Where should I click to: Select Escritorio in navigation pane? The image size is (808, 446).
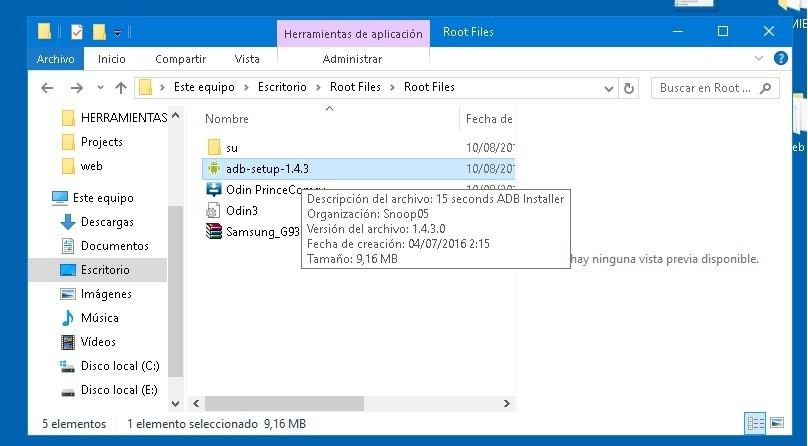[x=98, y=270]
